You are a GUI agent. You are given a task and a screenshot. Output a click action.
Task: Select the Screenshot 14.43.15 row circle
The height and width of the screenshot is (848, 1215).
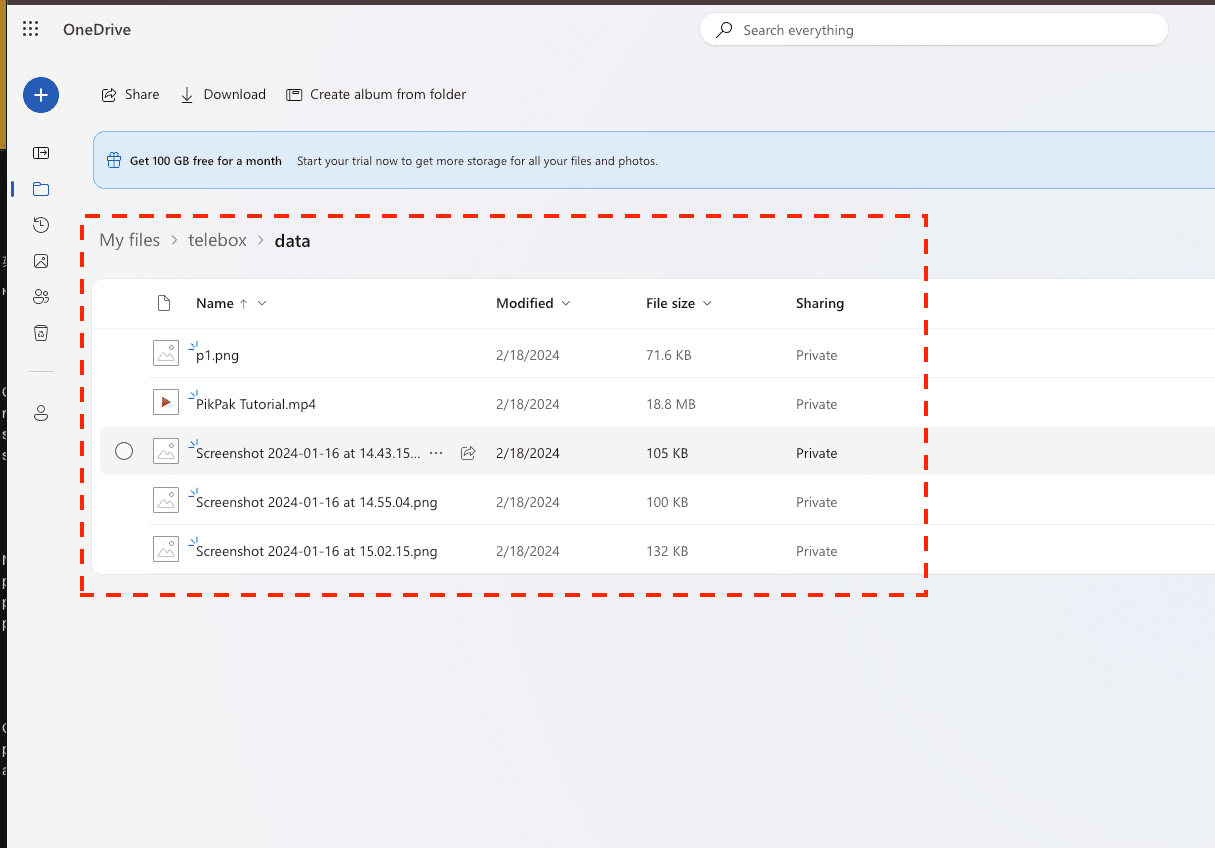(x=124, y=452)
